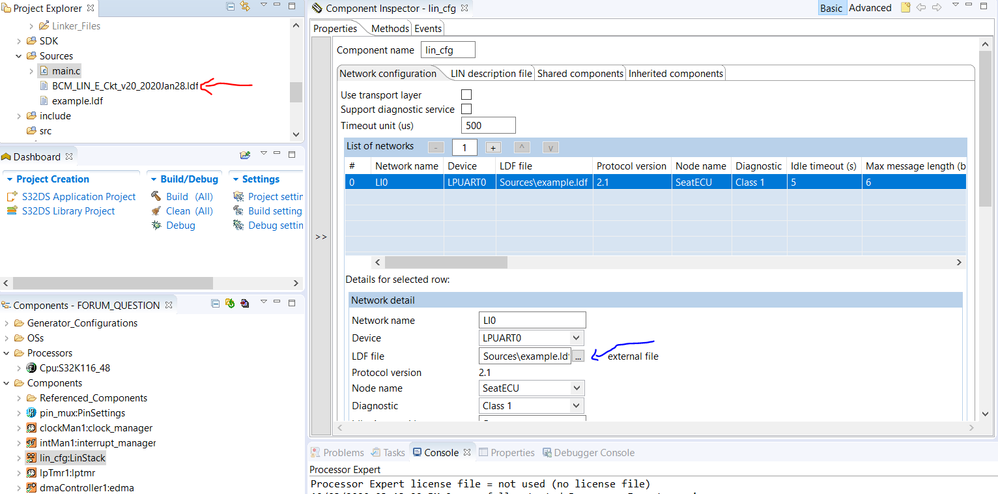Image resolution: width=998 pixels, height=494 pixels.
Task: Click the lin_cfg:LinStack component icon
Action: pyautogui.click(x=31, y=458)
